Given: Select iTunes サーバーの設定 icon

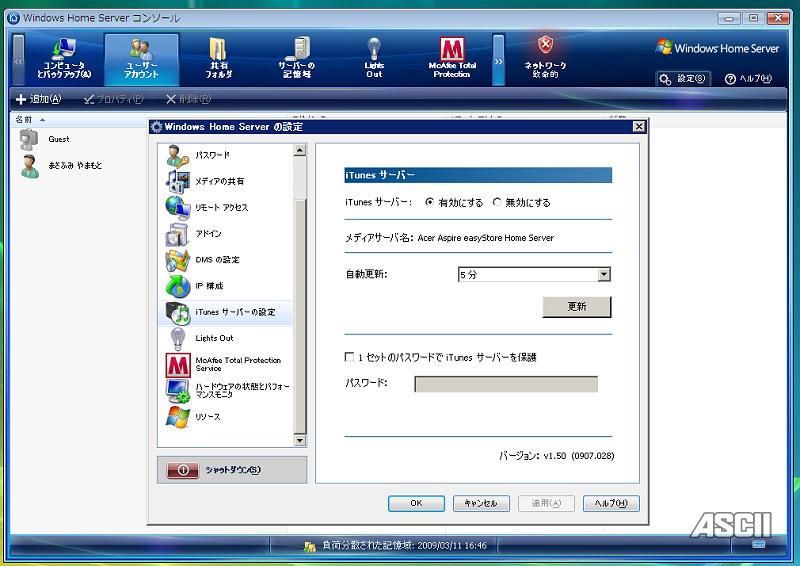Looking at the screenshot, I should [177, 312].
